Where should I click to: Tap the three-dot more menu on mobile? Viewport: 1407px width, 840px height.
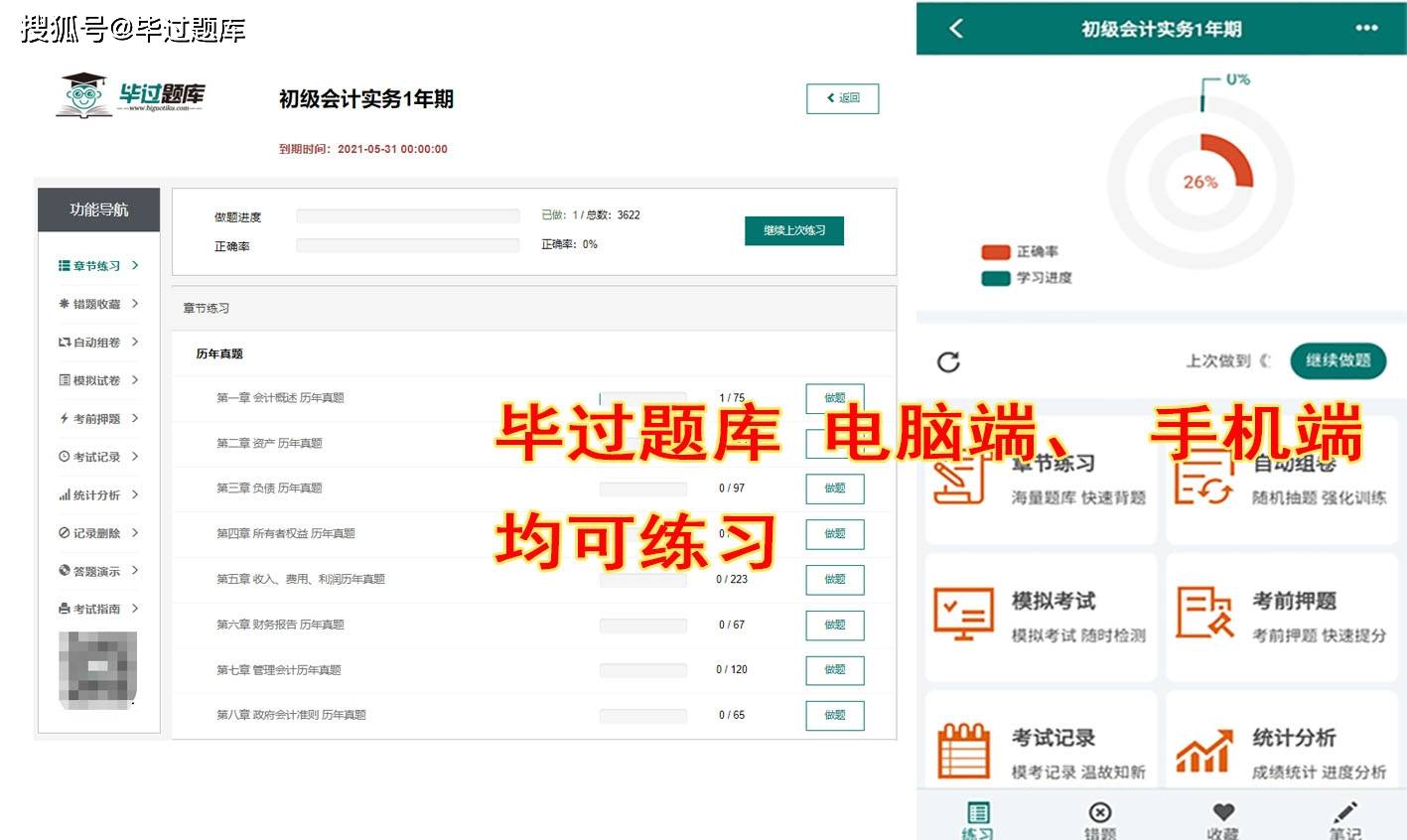point(1367,28)
